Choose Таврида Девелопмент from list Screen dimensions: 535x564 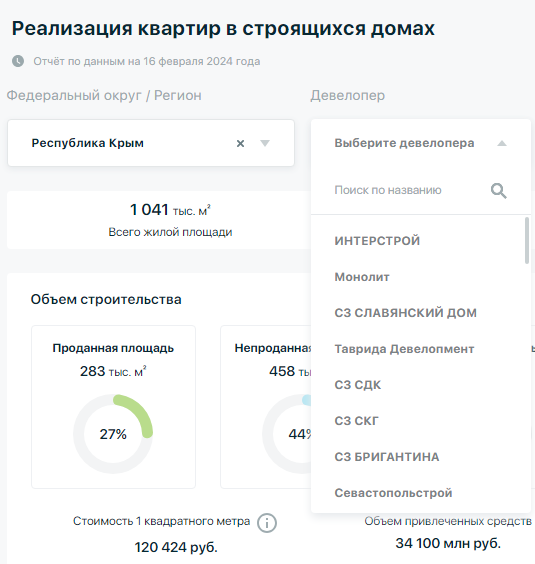click(x=421, y=349)
